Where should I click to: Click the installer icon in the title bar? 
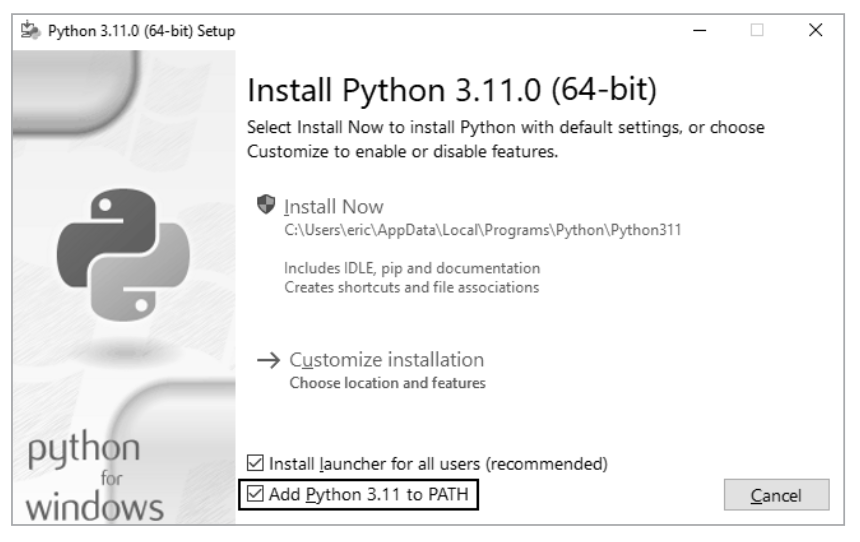(26, 31)
